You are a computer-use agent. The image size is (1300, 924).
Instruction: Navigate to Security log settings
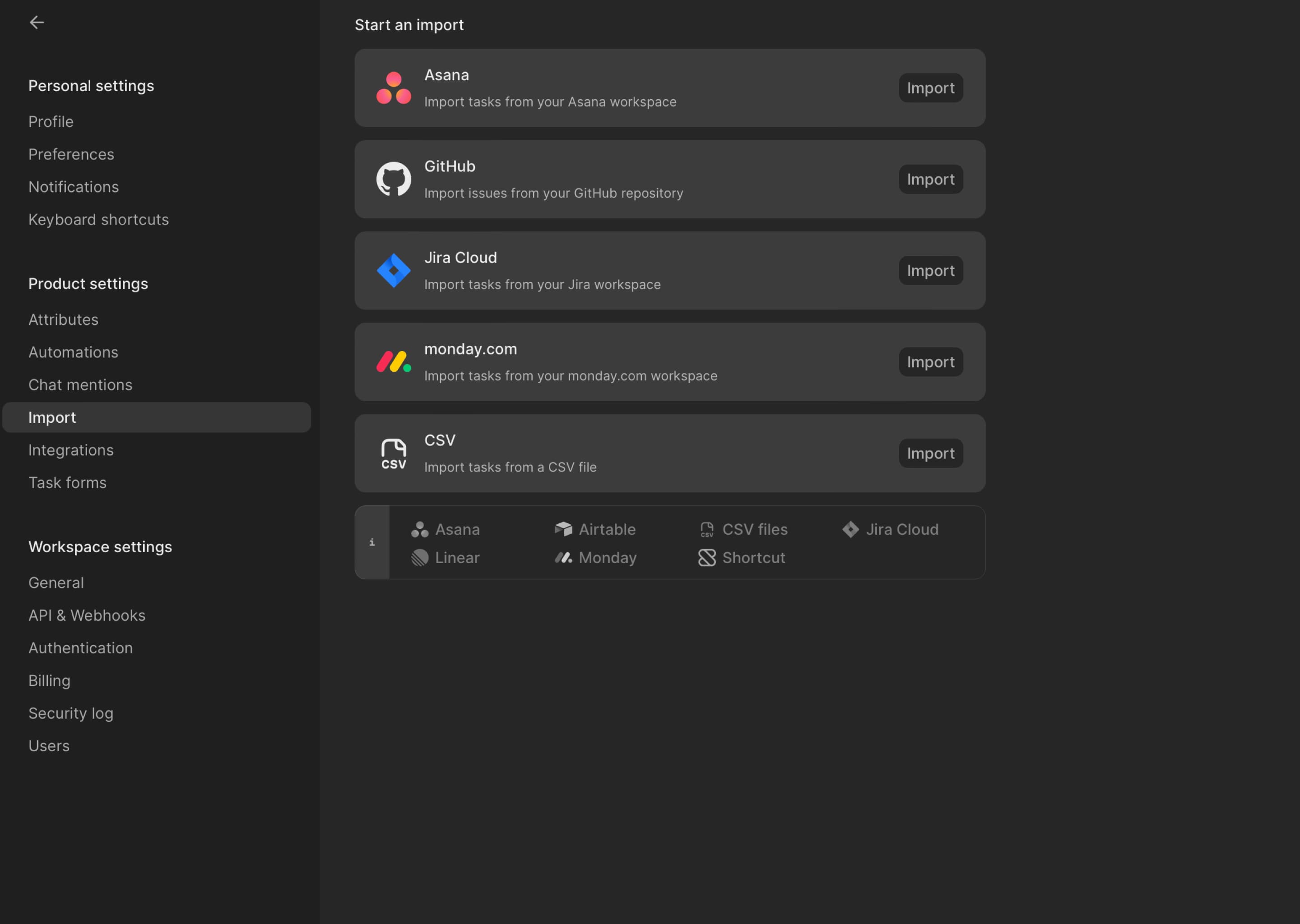[71, 713]
